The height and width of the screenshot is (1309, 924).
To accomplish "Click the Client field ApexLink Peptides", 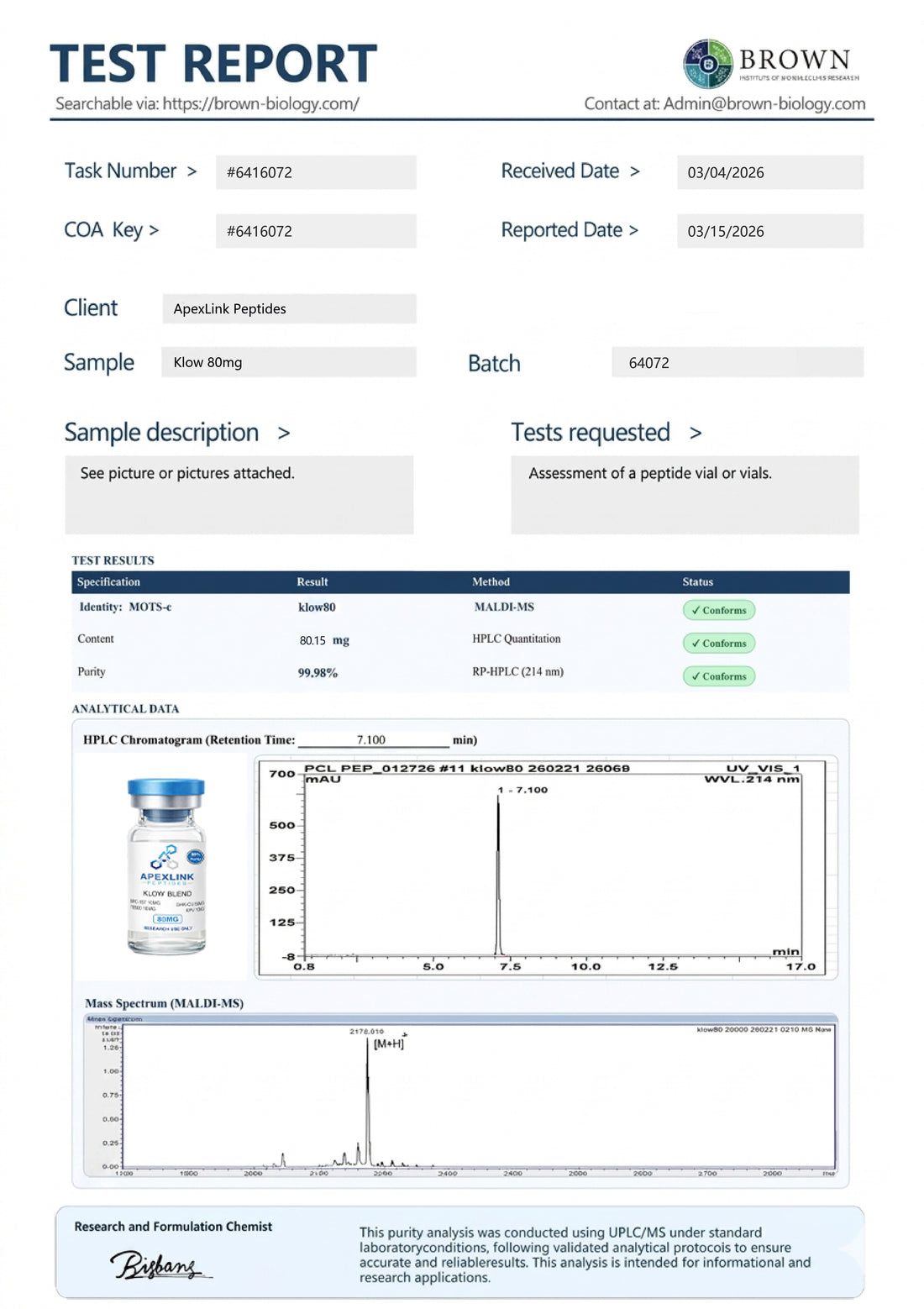I will (x=289, y=308).
